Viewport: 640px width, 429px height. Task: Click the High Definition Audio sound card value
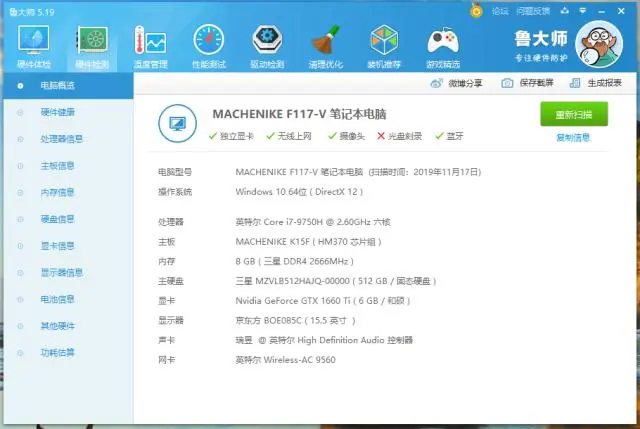324,340
